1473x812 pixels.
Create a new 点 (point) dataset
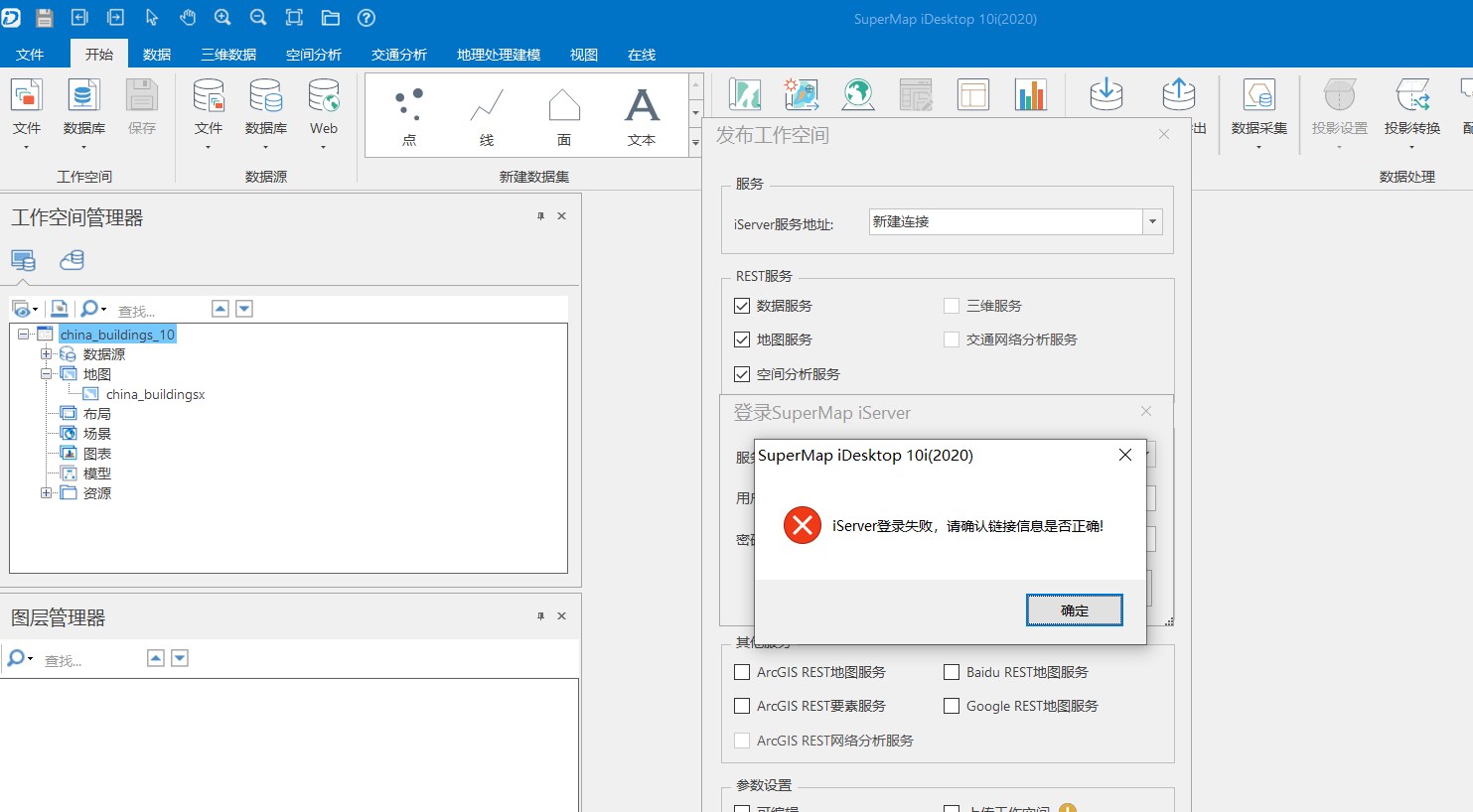[x=409, y=116]
